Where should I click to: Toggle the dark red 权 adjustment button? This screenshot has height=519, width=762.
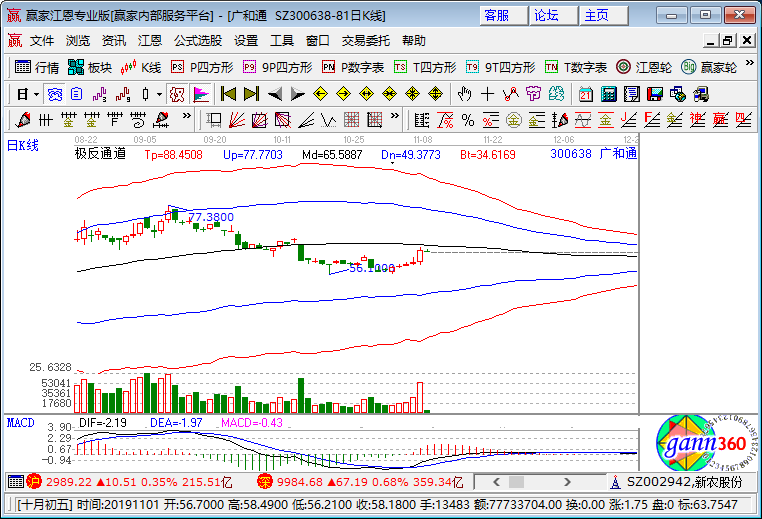pos(176,94)
